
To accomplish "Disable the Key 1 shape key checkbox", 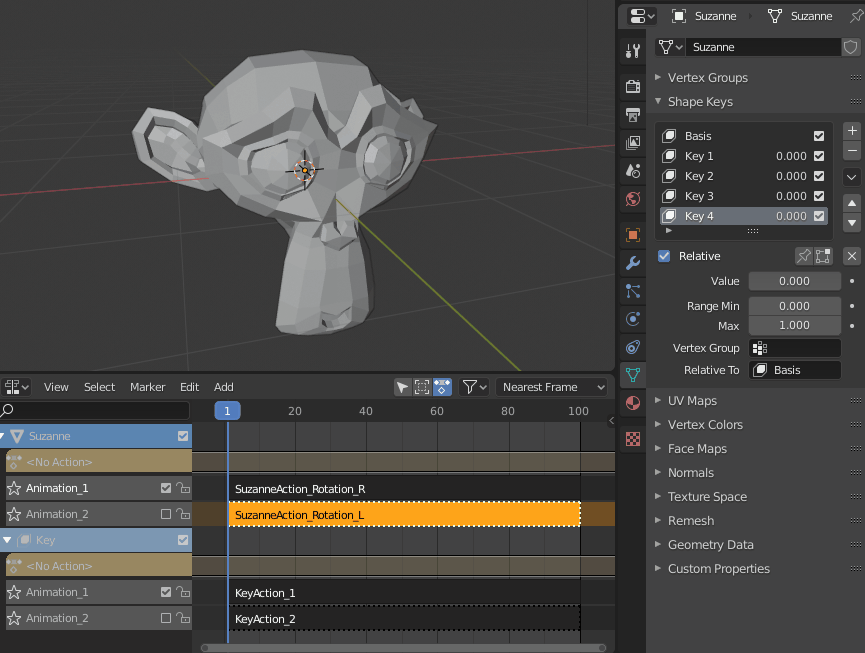I will tap(819, 156).
